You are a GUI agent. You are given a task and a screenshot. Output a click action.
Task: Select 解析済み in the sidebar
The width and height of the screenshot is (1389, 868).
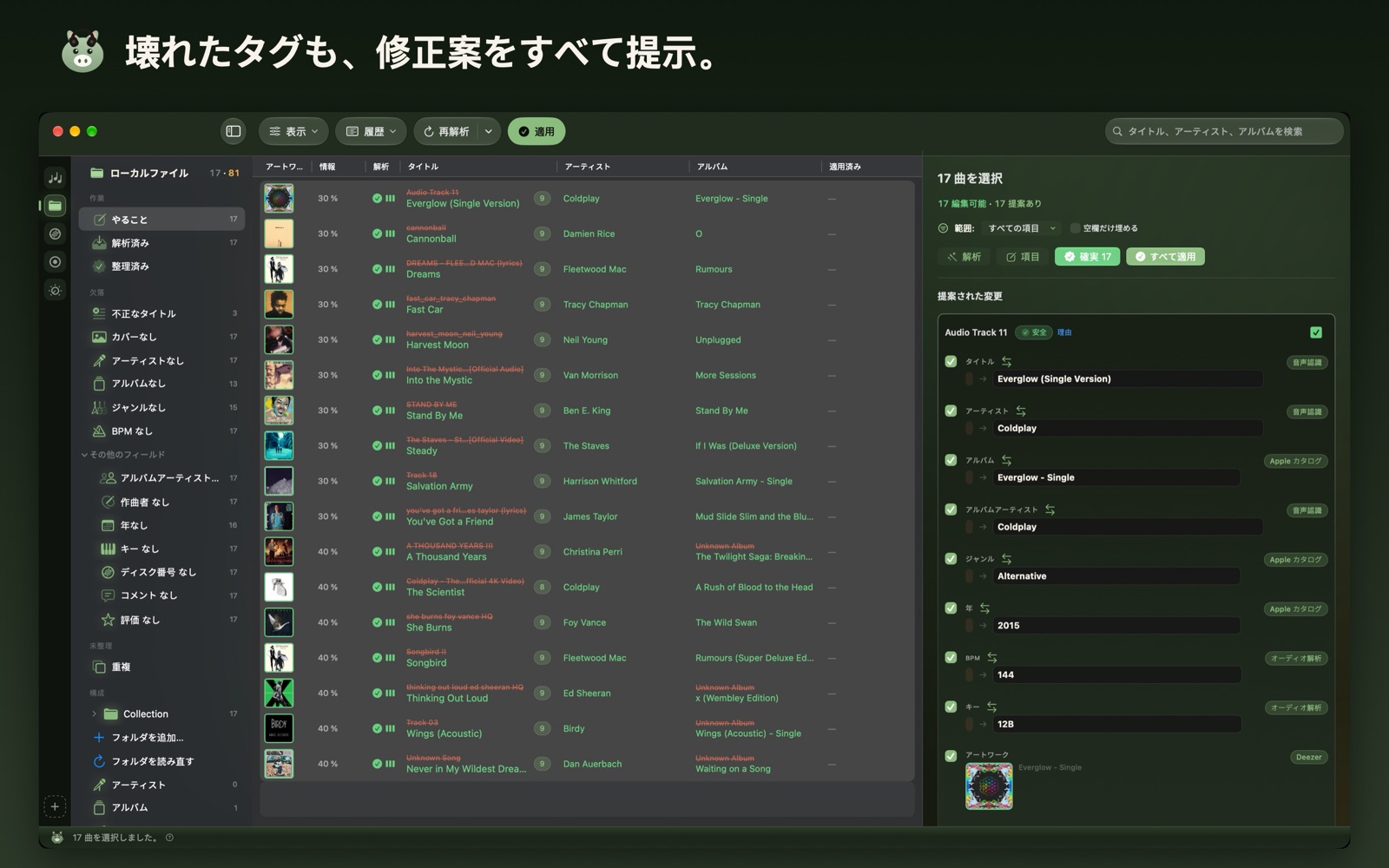162,243
